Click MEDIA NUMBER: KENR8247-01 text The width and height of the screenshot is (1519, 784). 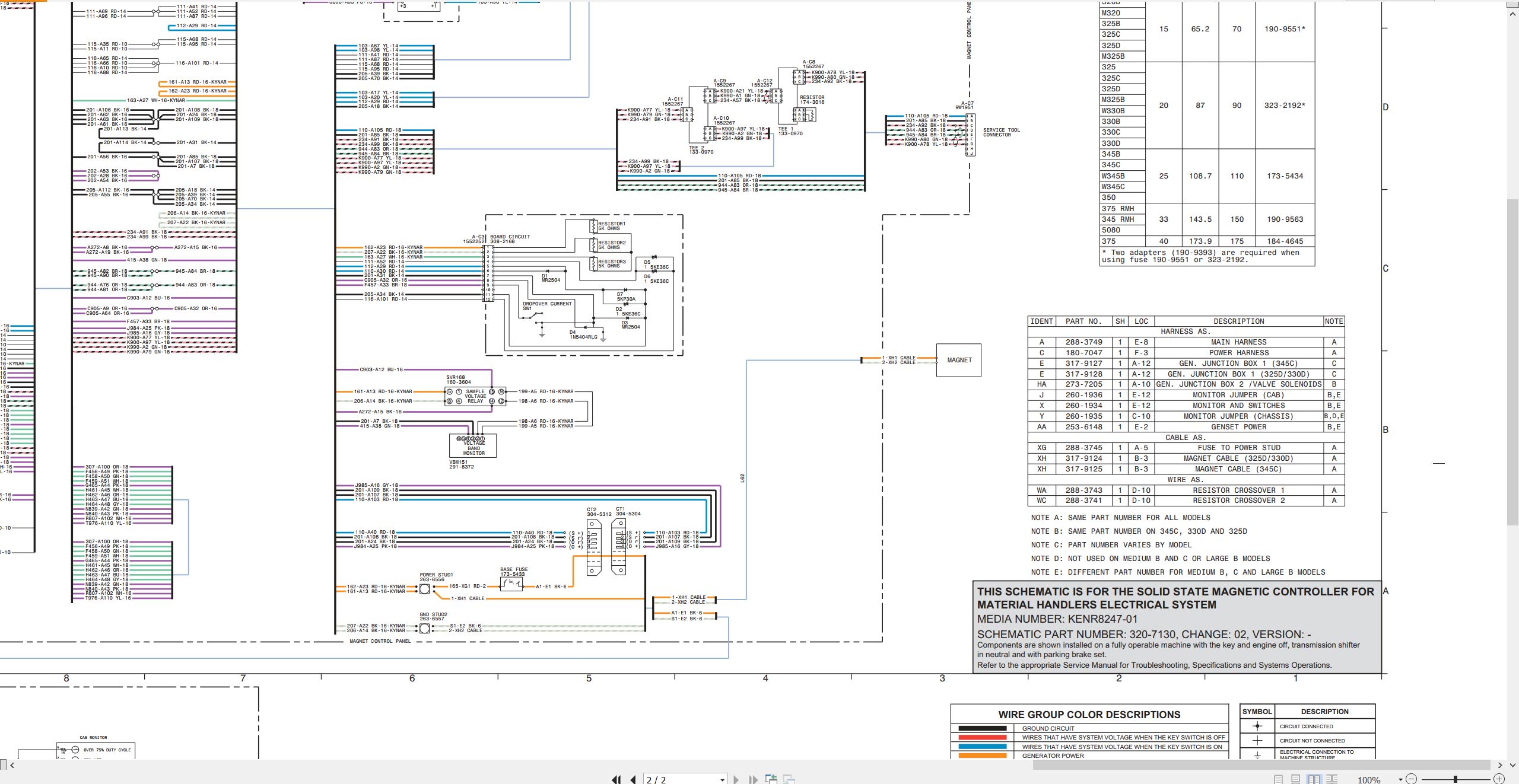click(x=1057, y=619)
